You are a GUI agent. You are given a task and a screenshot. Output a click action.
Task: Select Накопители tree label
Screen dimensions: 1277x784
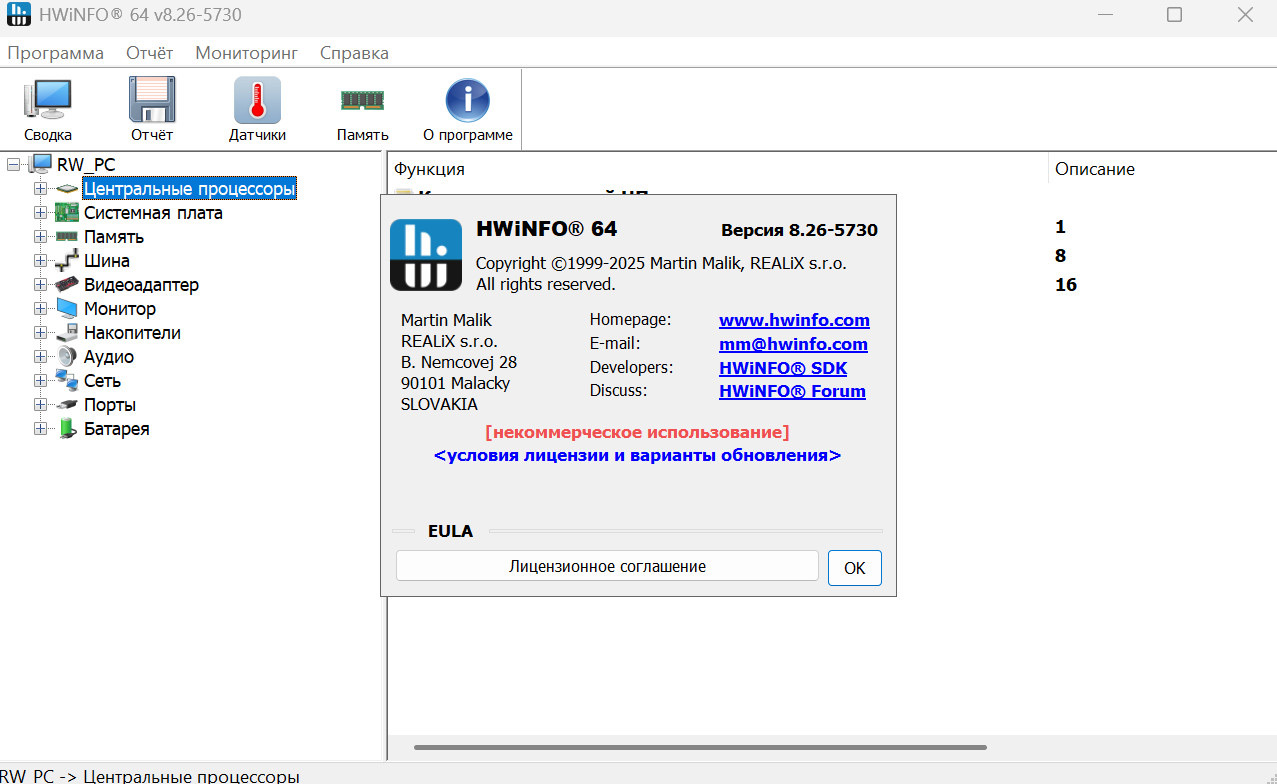point(132,333)
